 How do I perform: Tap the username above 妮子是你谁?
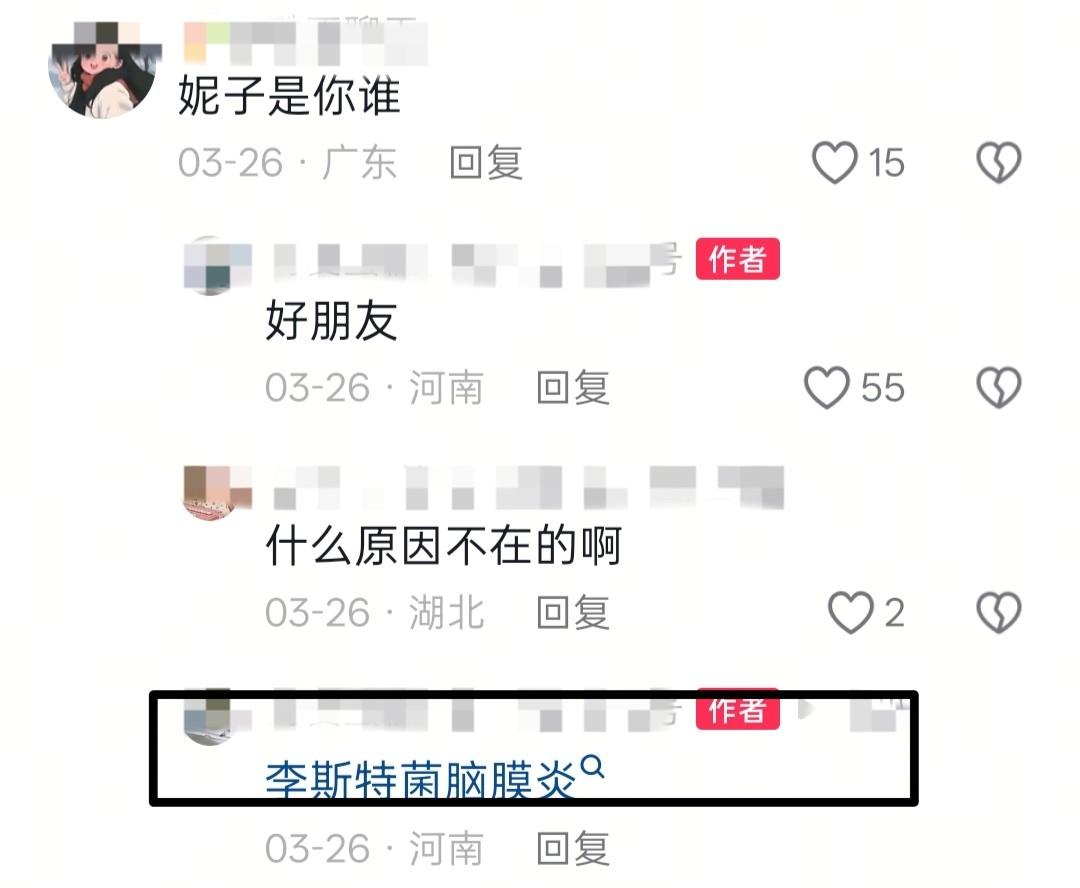pos(306,41)
